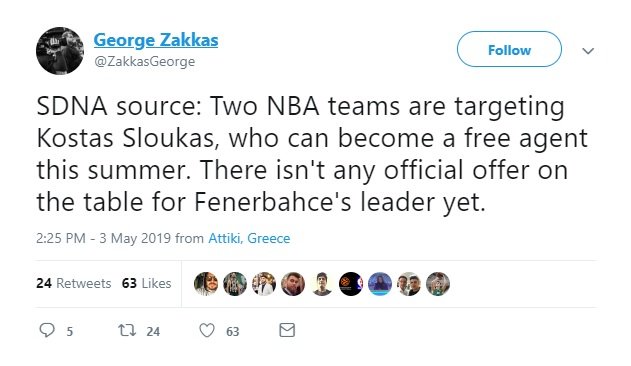The height and width of the screenshot is (366, 631).
Task: Like the tweet with the heart icon
Action: click(207, 330)
